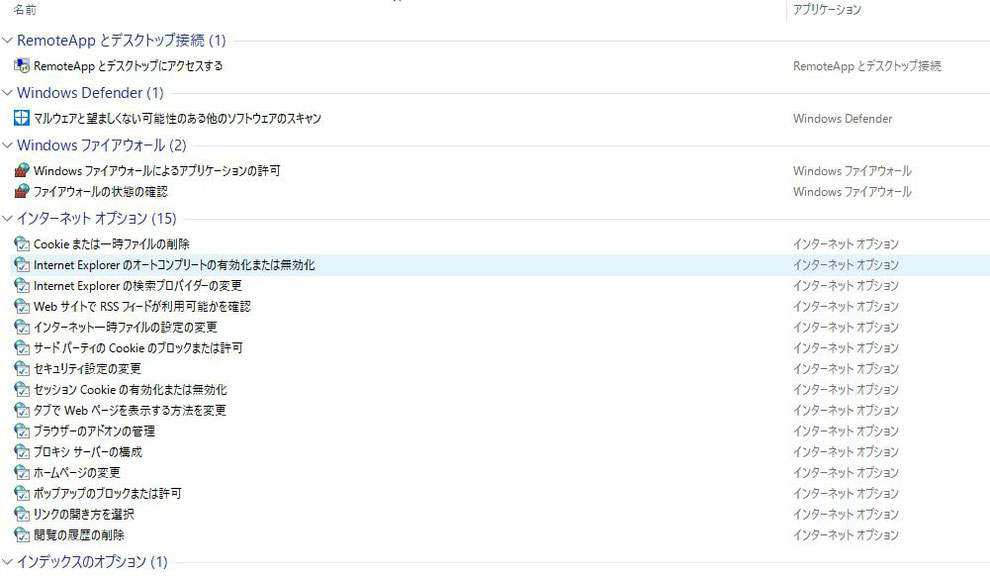
Task: Click the Windows Defender malware scan icon
Action: click(x=21, y=118)
